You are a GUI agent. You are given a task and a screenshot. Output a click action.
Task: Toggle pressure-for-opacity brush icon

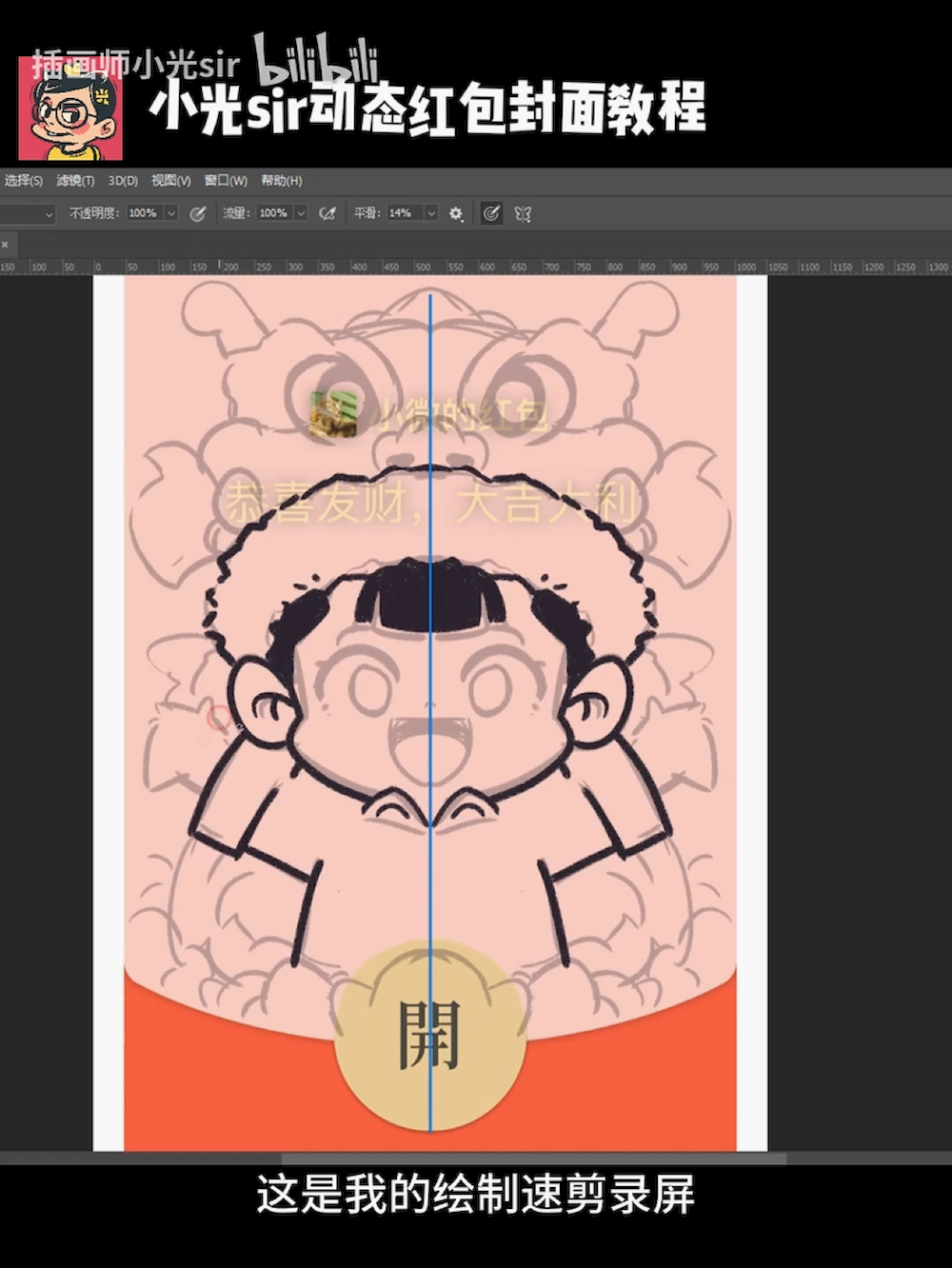click(x=198, y=214)
